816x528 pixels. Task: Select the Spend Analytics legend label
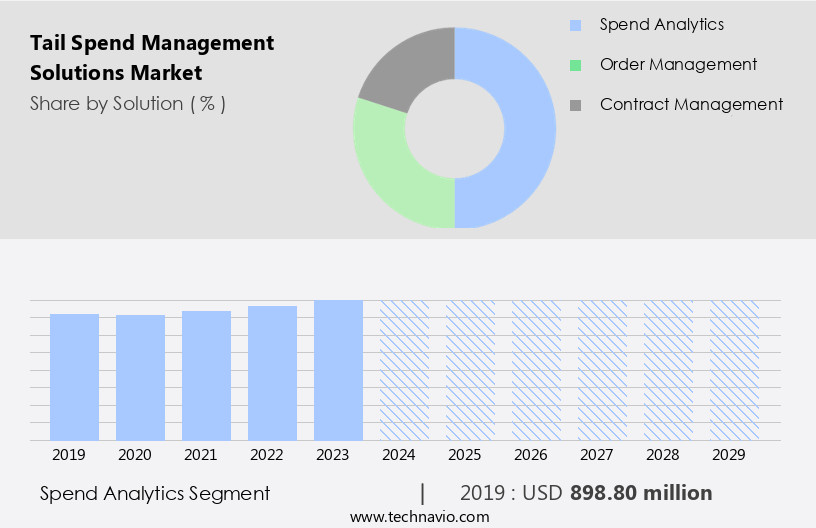coord(661,25)
